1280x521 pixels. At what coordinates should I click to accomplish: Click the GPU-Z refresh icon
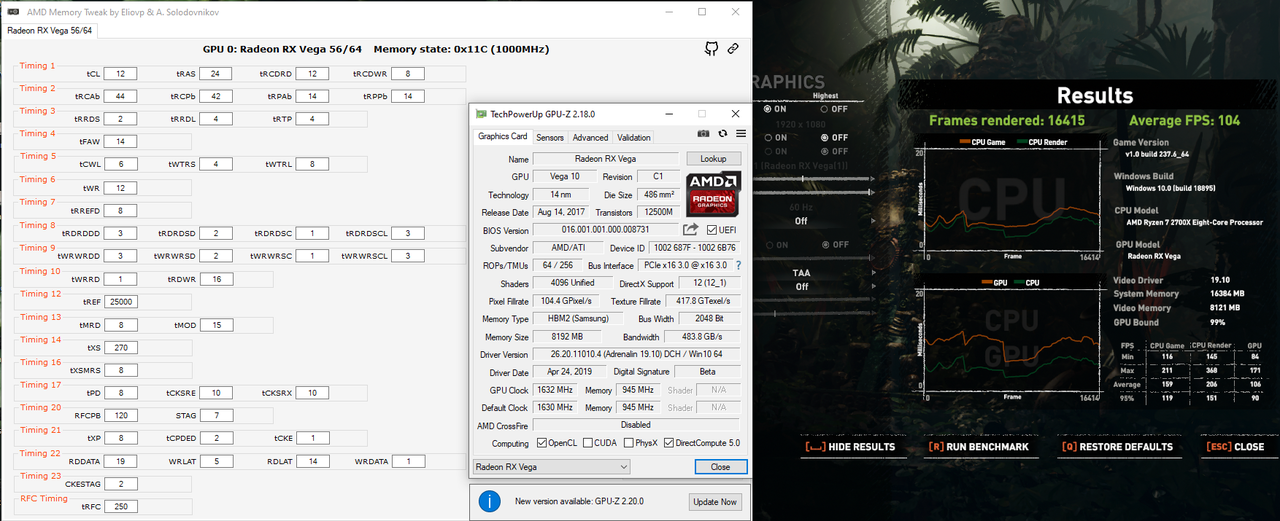point(723,133)
